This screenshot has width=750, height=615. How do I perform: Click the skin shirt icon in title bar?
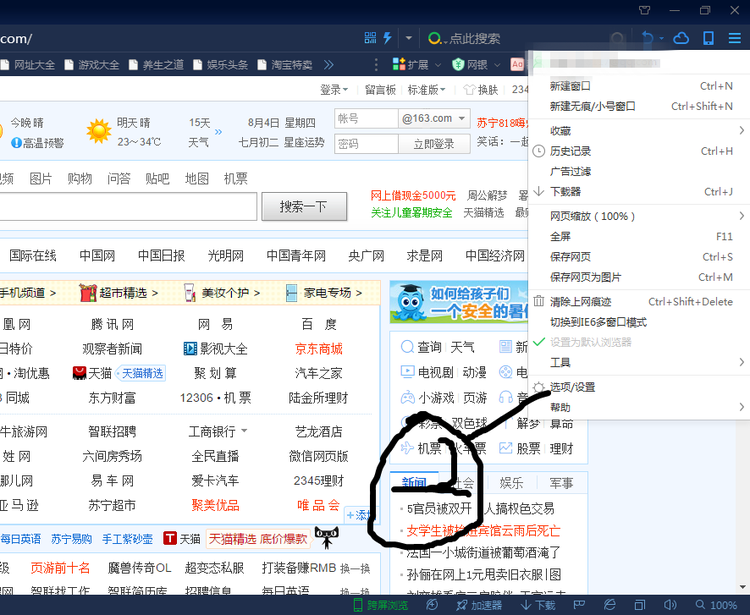[644, 10]
